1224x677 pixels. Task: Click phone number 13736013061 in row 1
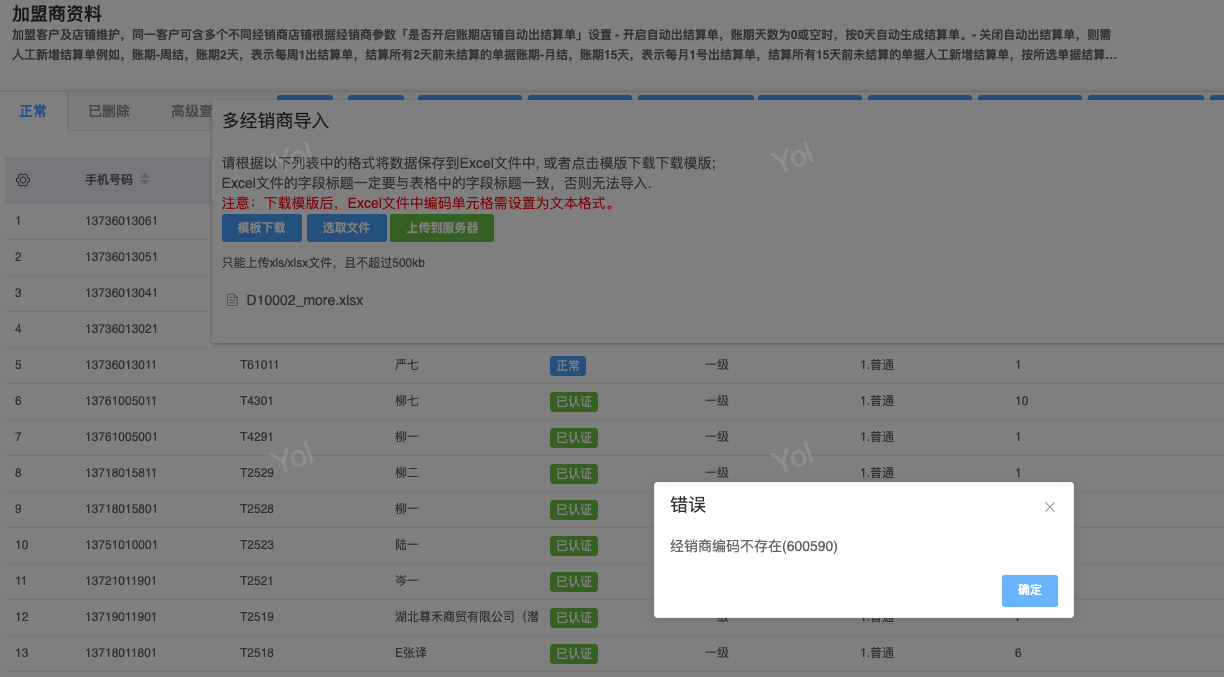pos(121,221)
